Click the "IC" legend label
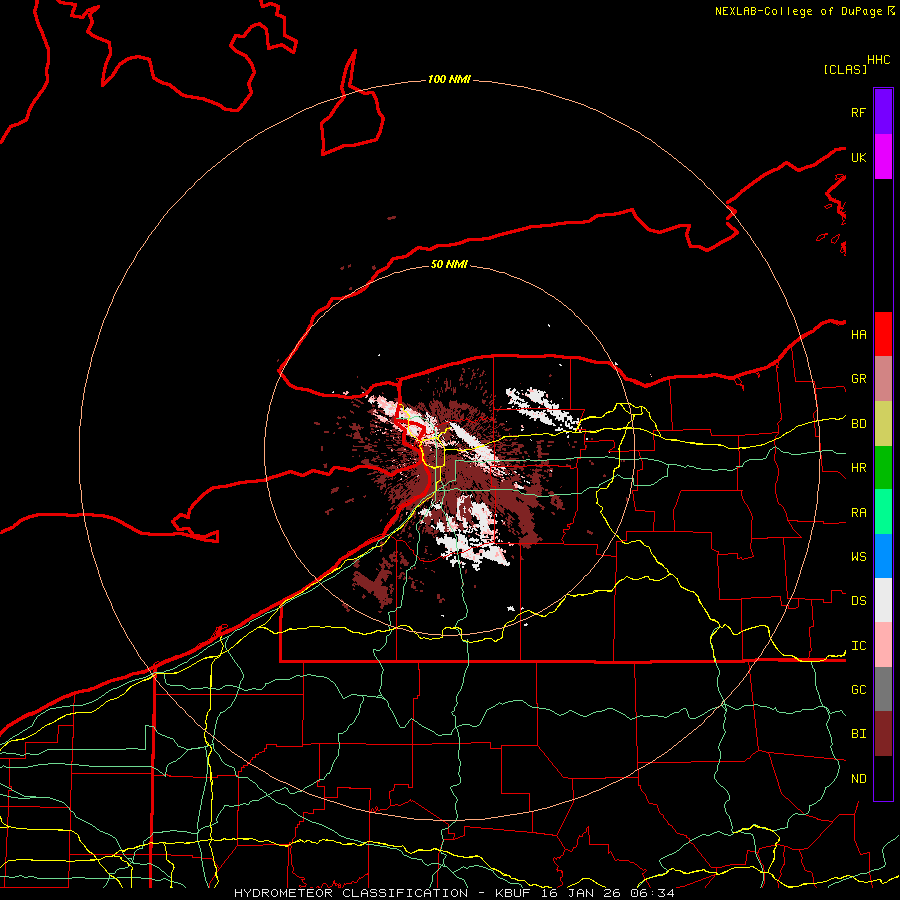 tap(858, 646)
